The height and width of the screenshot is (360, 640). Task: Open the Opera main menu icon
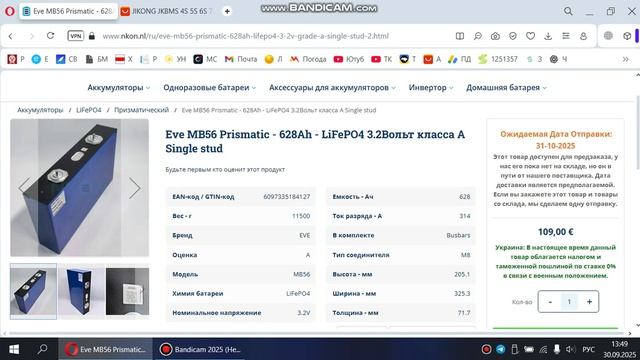click(x=10, y=11)
